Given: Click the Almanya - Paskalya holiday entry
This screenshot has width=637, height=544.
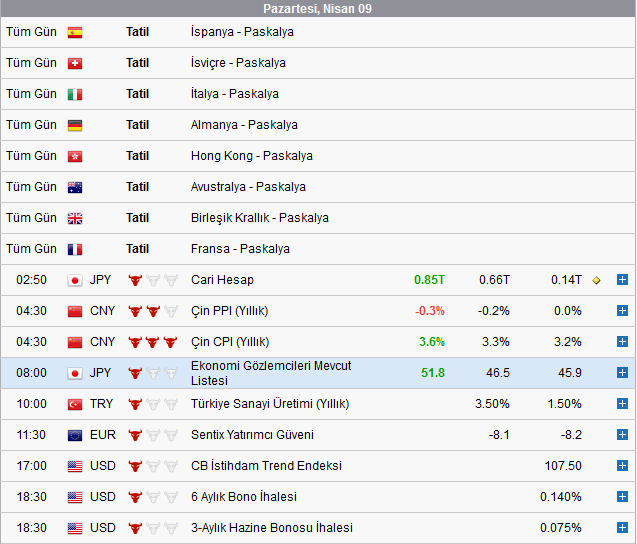Looking at the screenshot, I should coord(244,125).
